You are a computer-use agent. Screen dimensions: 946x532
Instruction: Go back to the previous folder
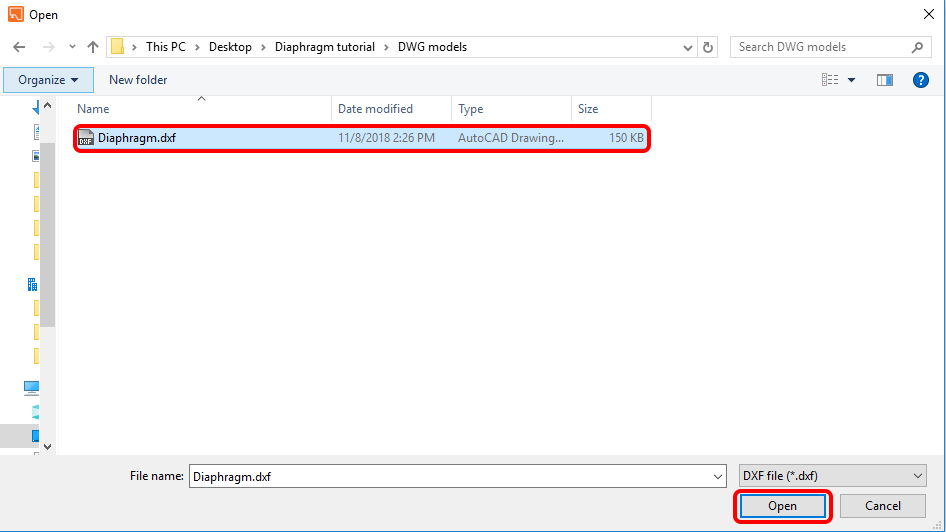[x=19, y=47]
